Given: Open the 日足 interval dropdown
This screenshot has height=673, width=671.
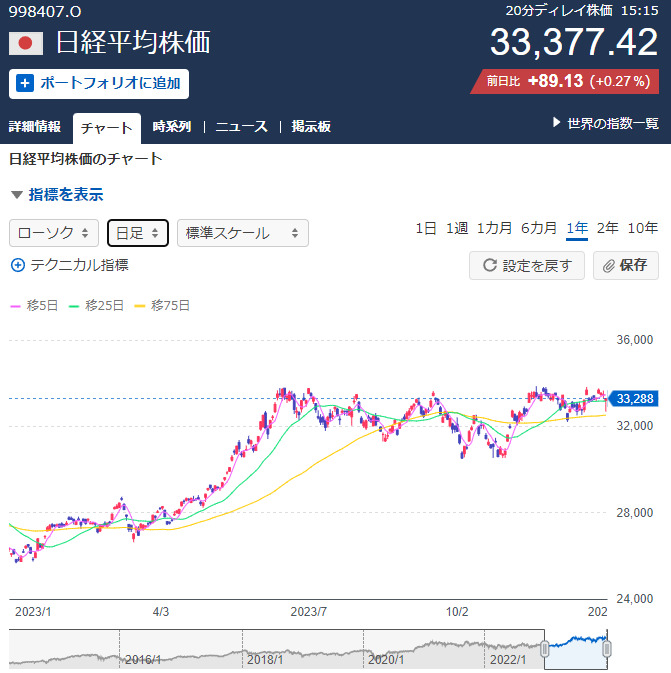Looking at the screenshot, I should coord(137,233).
